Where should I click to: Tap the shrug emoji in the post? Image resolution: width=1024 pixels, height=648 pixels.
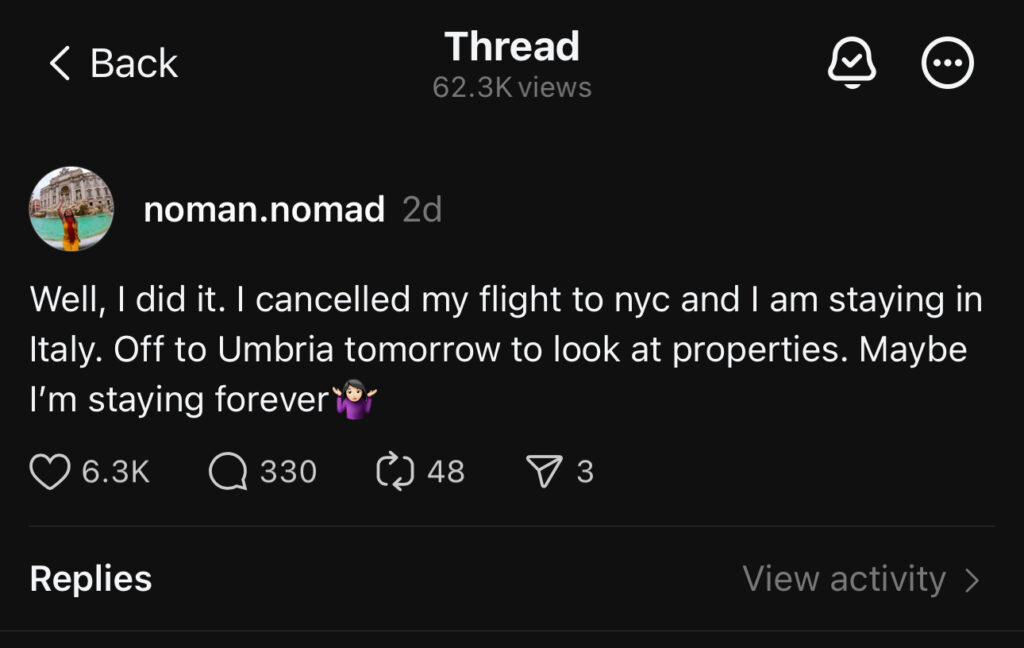tap(355, 401)
